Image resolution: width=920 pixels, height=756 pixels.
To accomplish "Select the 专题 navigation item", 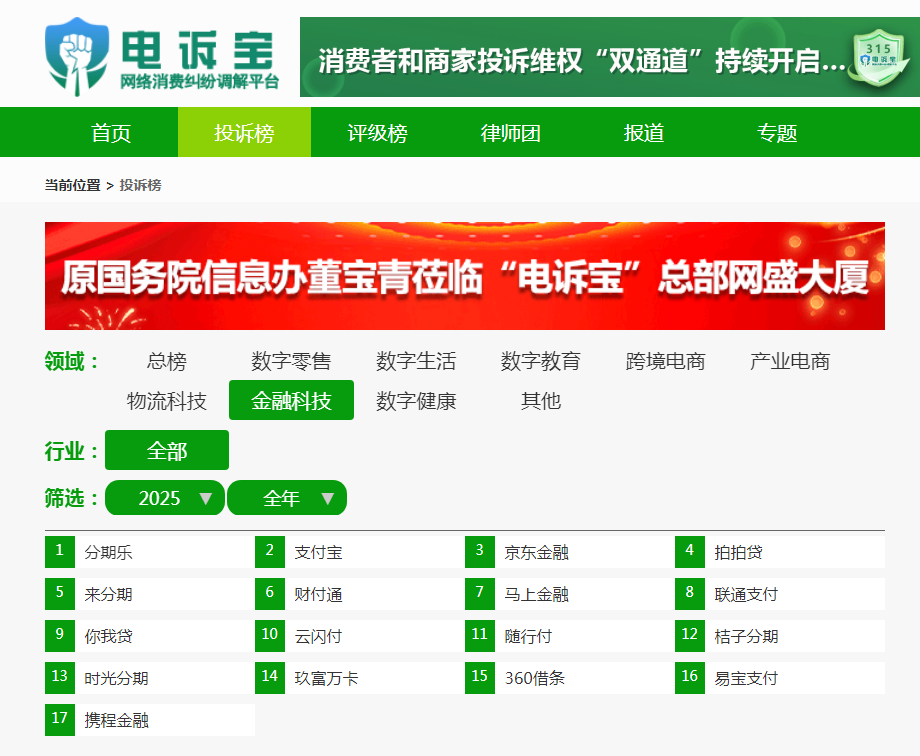I will point(777,133).
